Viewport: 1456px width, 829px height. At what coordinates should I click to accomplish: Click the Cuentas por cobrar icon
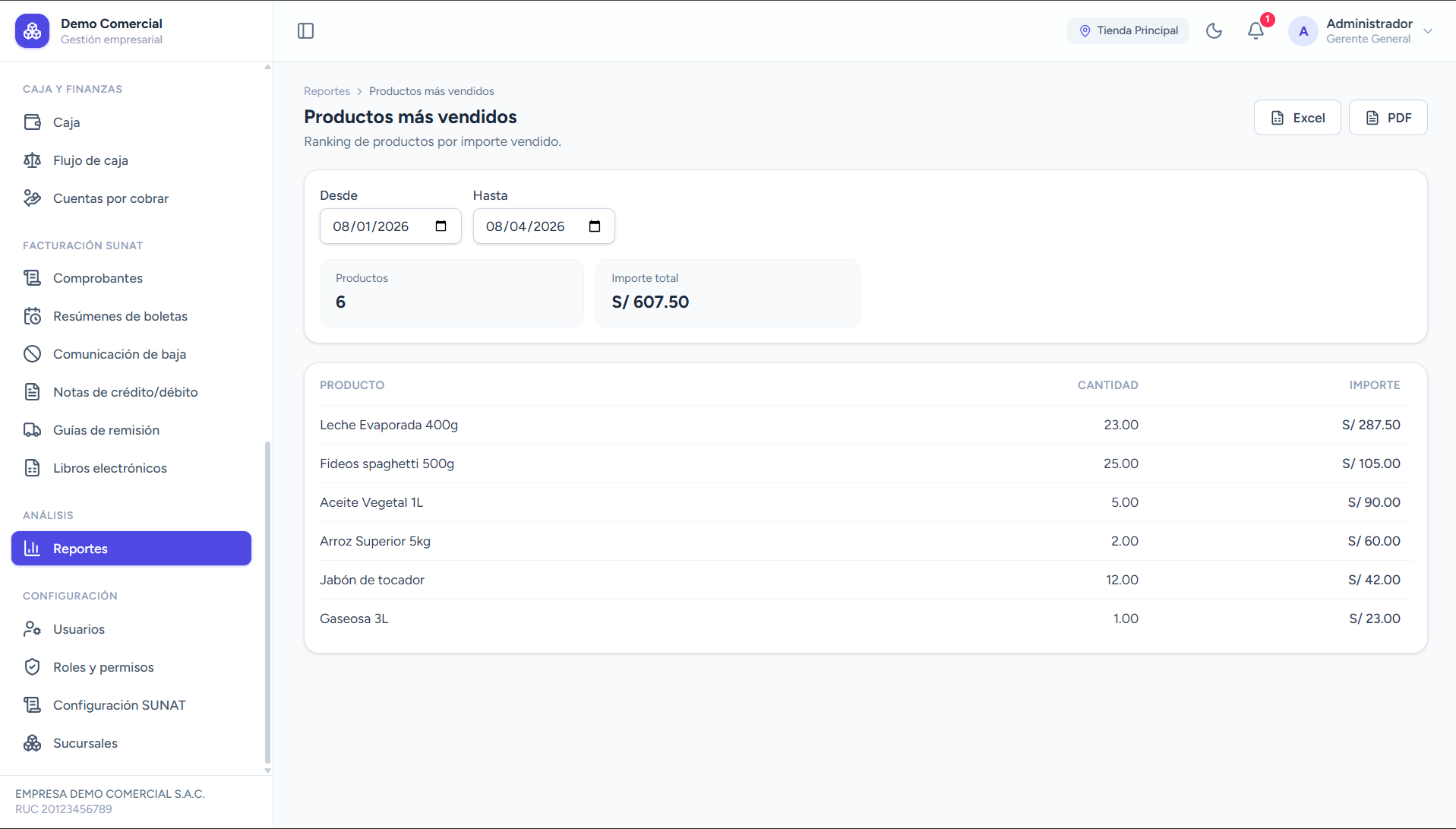(x=32, y=198)
